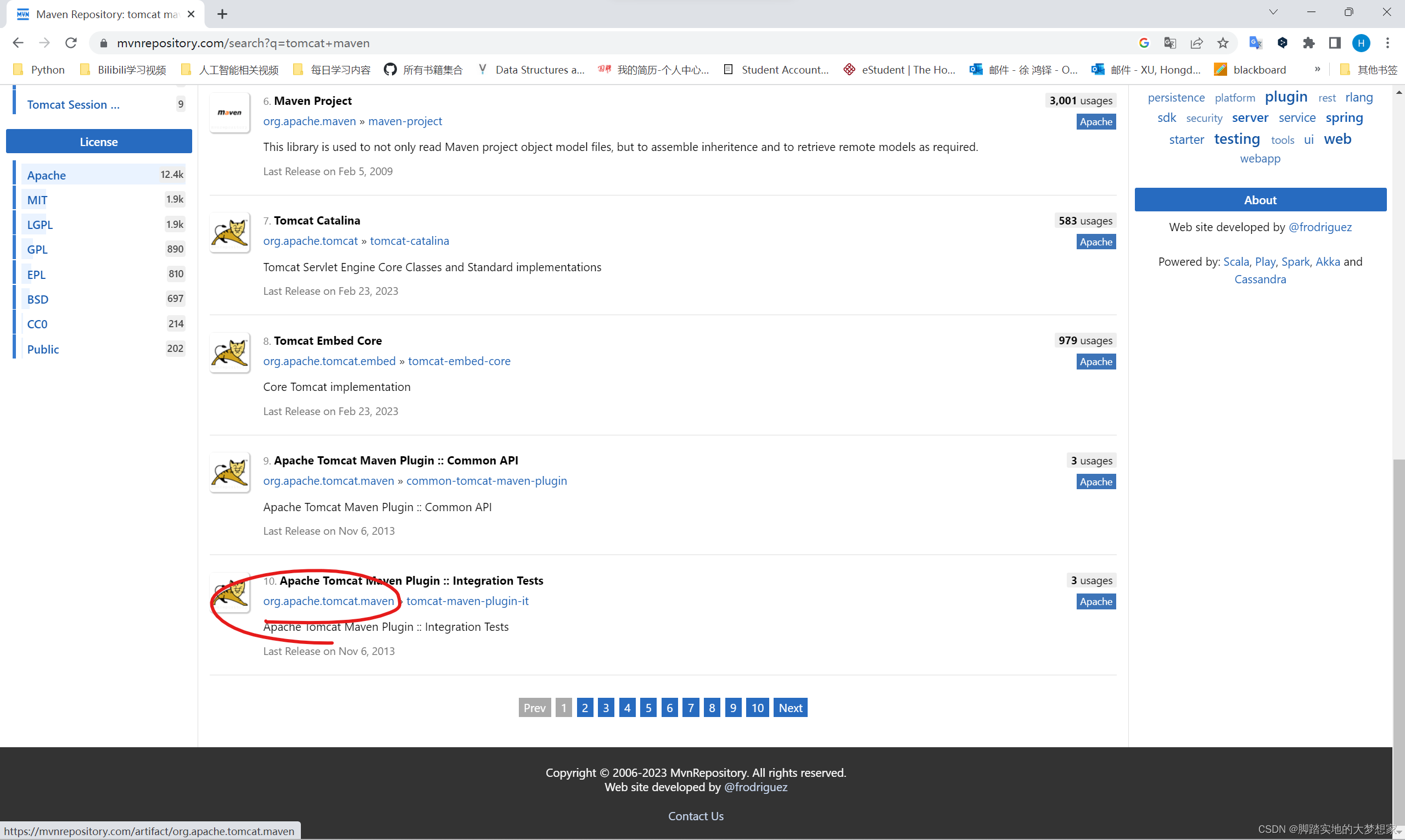Click the dark hexagon extension icon

point(1282,43)
